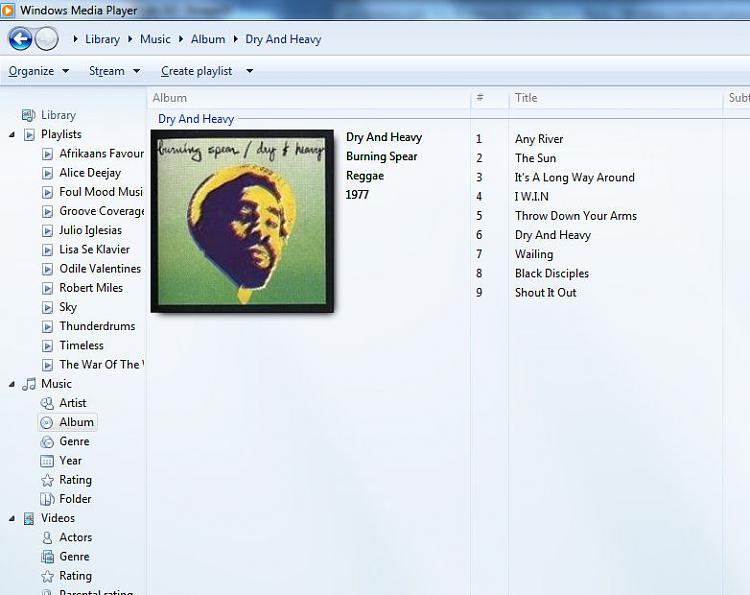
Task: Click the Robert Miles playlist icon
Action: (47, 288)
